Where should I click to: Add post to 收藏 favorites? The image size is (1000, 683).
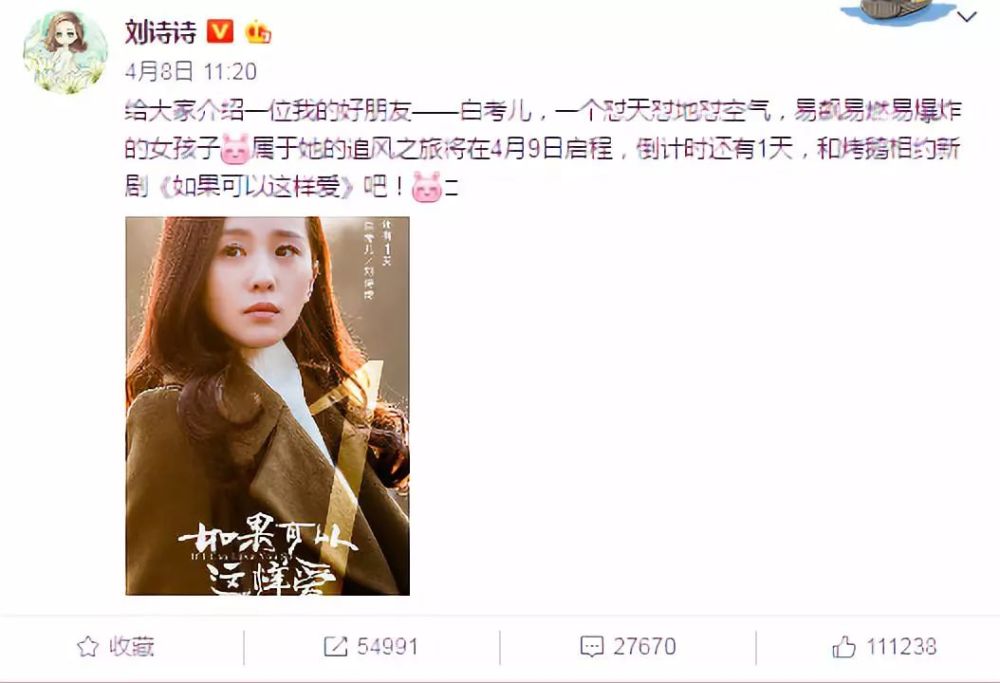(115, 647)
